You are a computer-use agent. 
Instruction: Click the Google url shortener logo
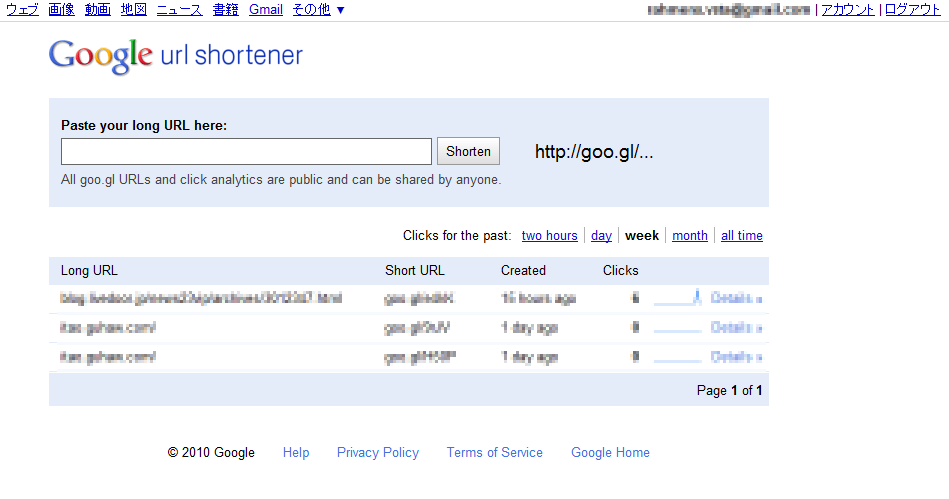coord(176,56)
